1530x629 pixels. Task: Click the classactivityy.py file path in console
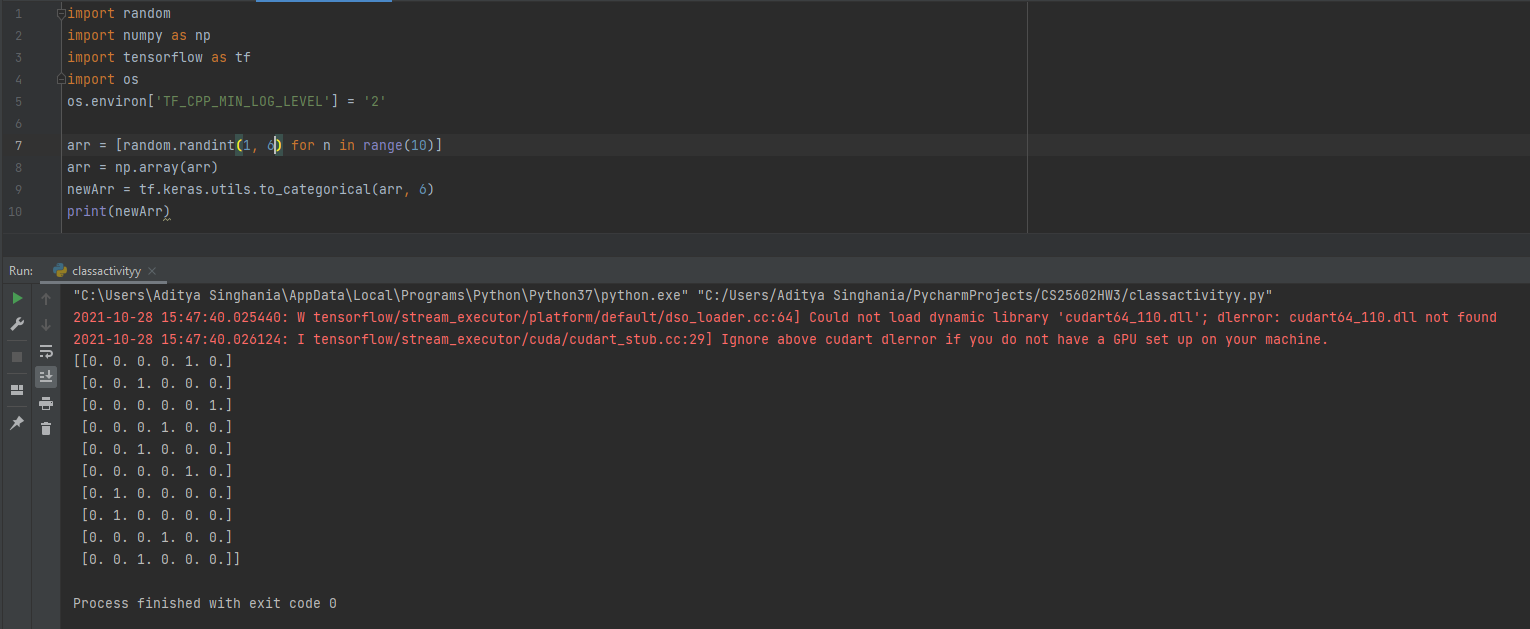click(987, 295)
